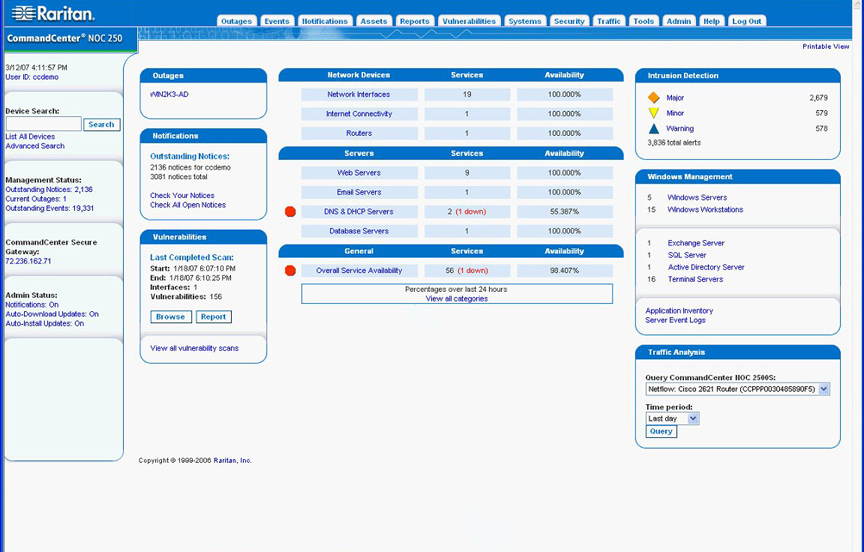Open Check Your Notices link
Screen dimensions: 864x552
click(182, 196)
